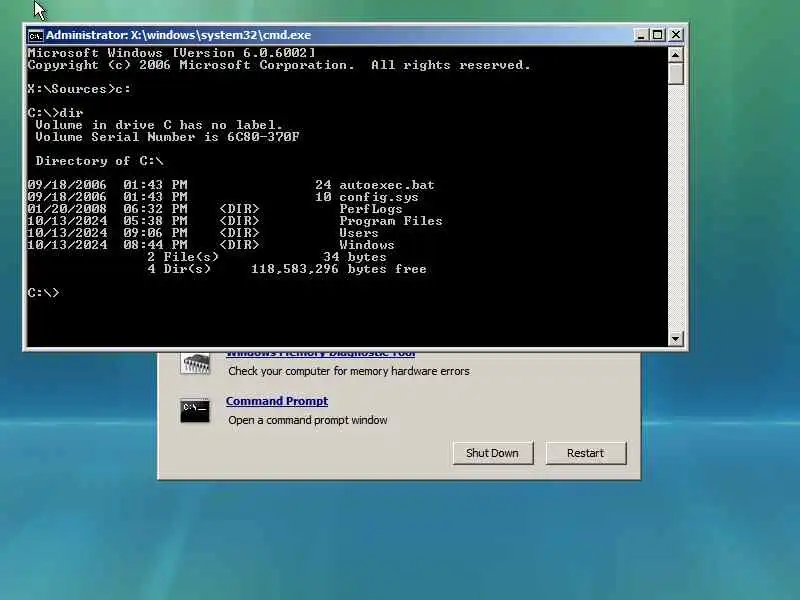Open the Command Prompt link
This screenshot has height=600, width=800.
pos(277,401)
